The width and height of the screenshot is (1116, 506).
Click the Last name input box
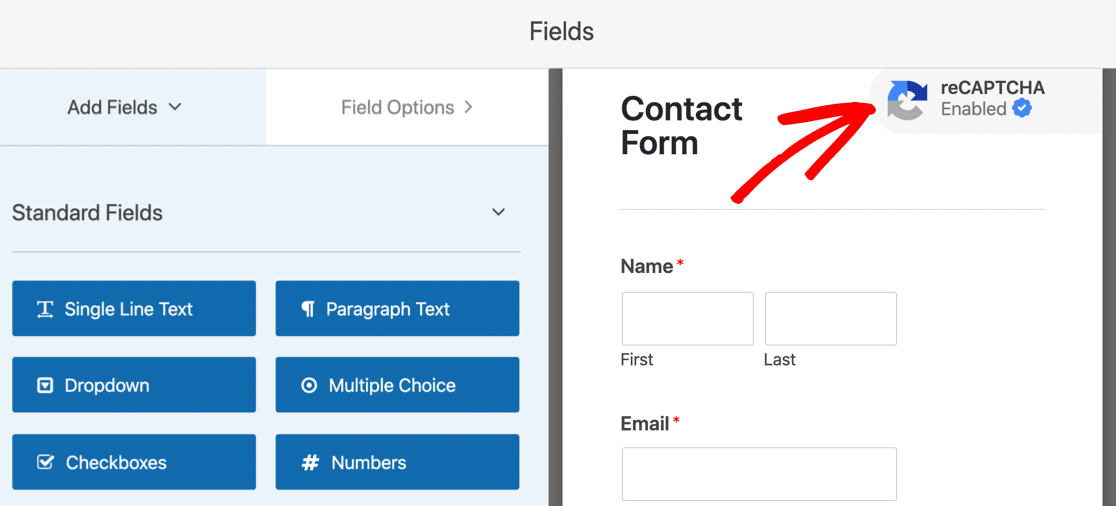point(830,319)
